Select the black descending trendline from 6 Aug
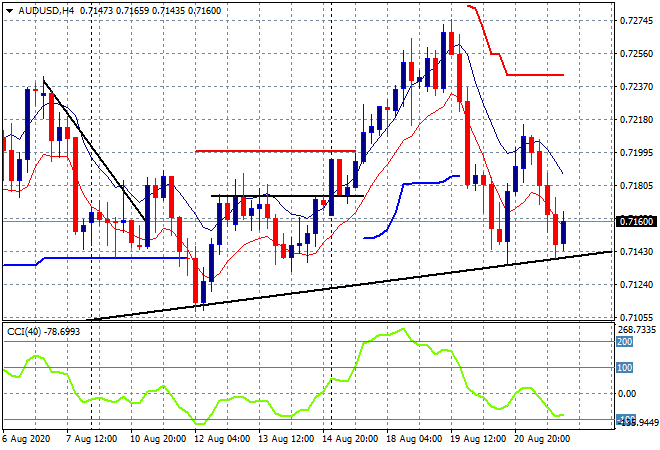 (95, 151)
